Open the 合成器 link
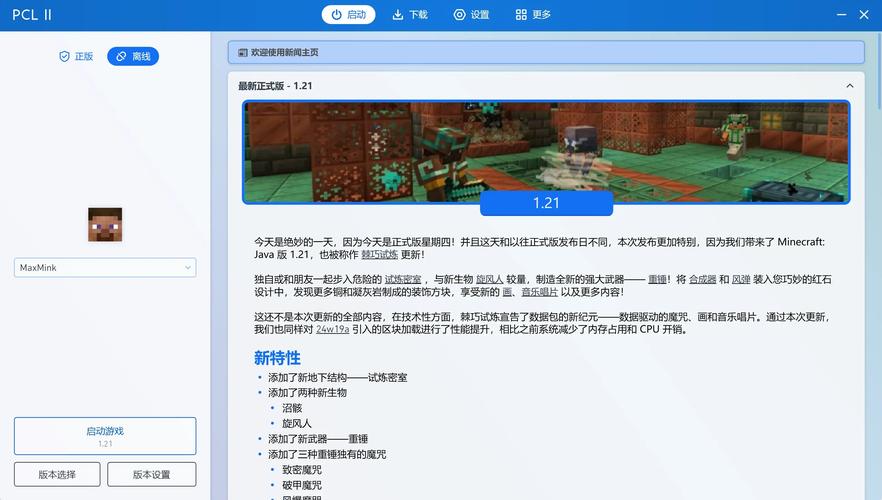This screenshot has width=882, height=500. [x=703, y=280]
